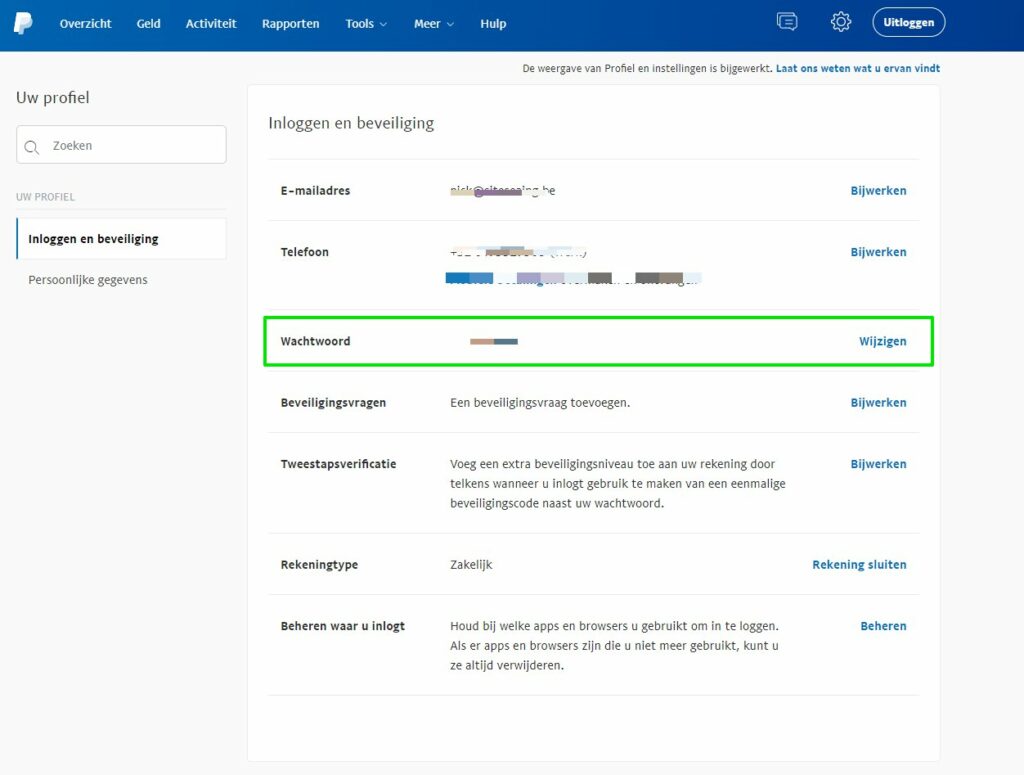This screenshot has height=775, width=1024.
Task: Click the 'UW PROFIEL' section label
Action: pyautogui.click(x=45, y=197)
